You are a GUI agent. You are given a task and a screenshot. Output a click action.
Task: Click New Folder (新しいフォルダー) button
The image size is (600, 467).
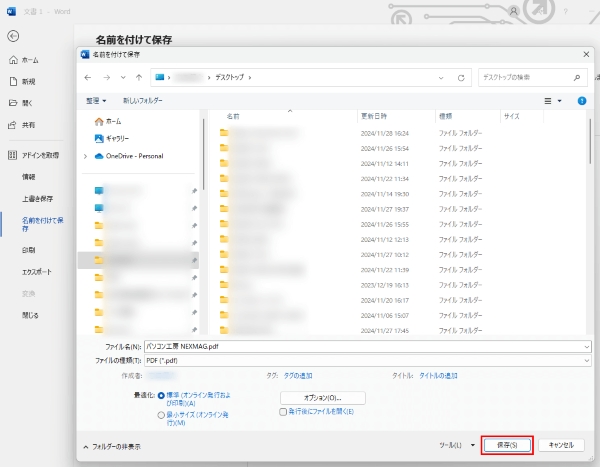(142, 101)
